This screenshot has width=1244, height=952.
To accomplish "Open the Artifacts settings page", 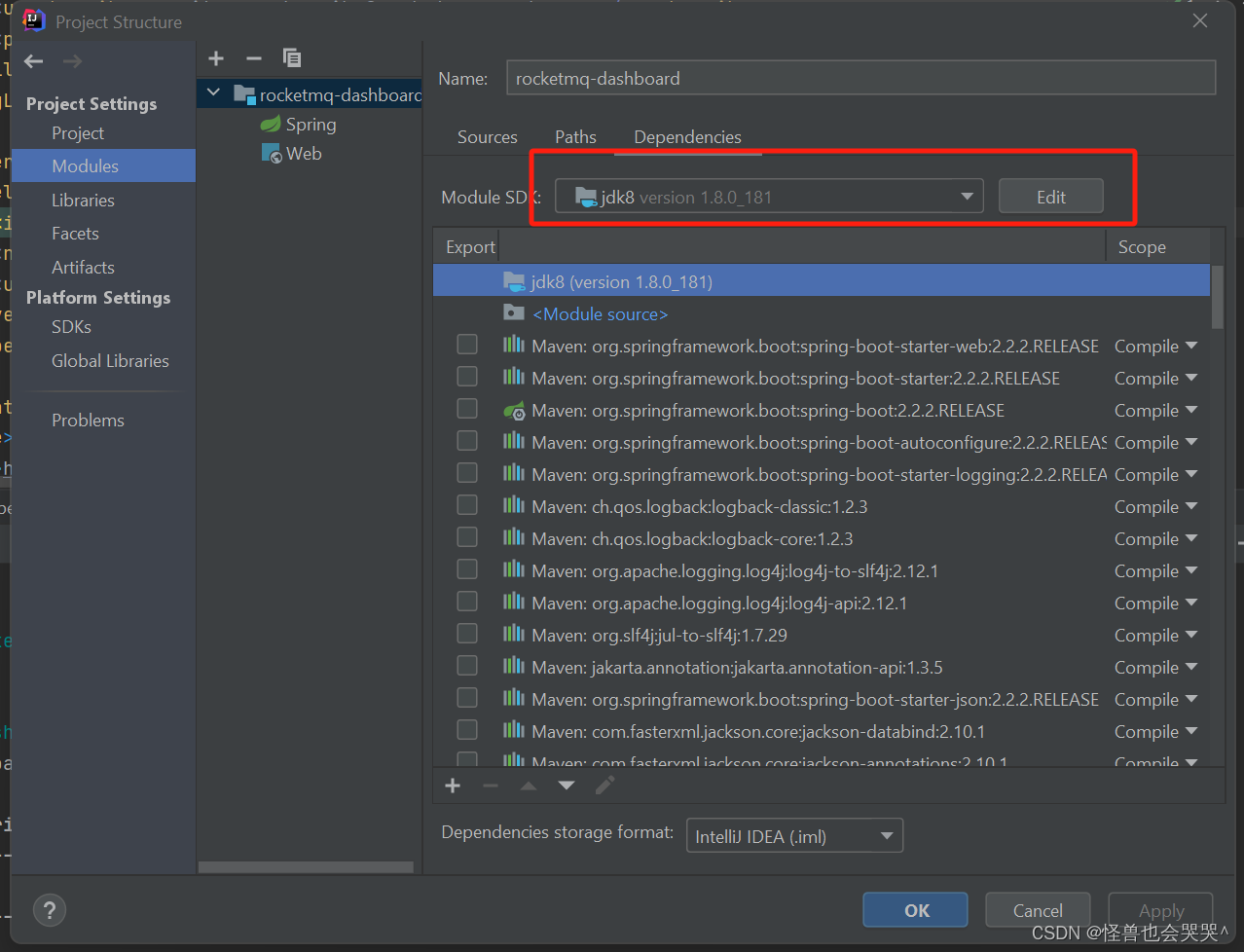I will (x=83, y=268).
